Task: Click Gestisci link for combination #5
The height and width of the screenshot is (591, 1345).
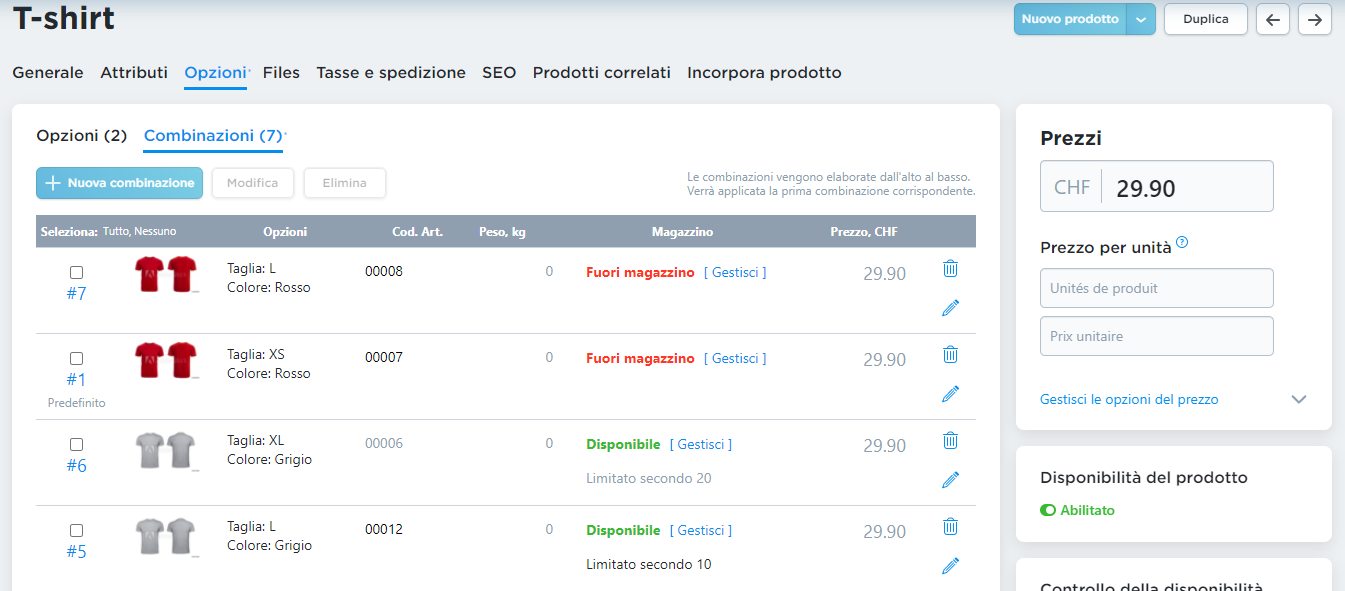Action: pos(700,531)
